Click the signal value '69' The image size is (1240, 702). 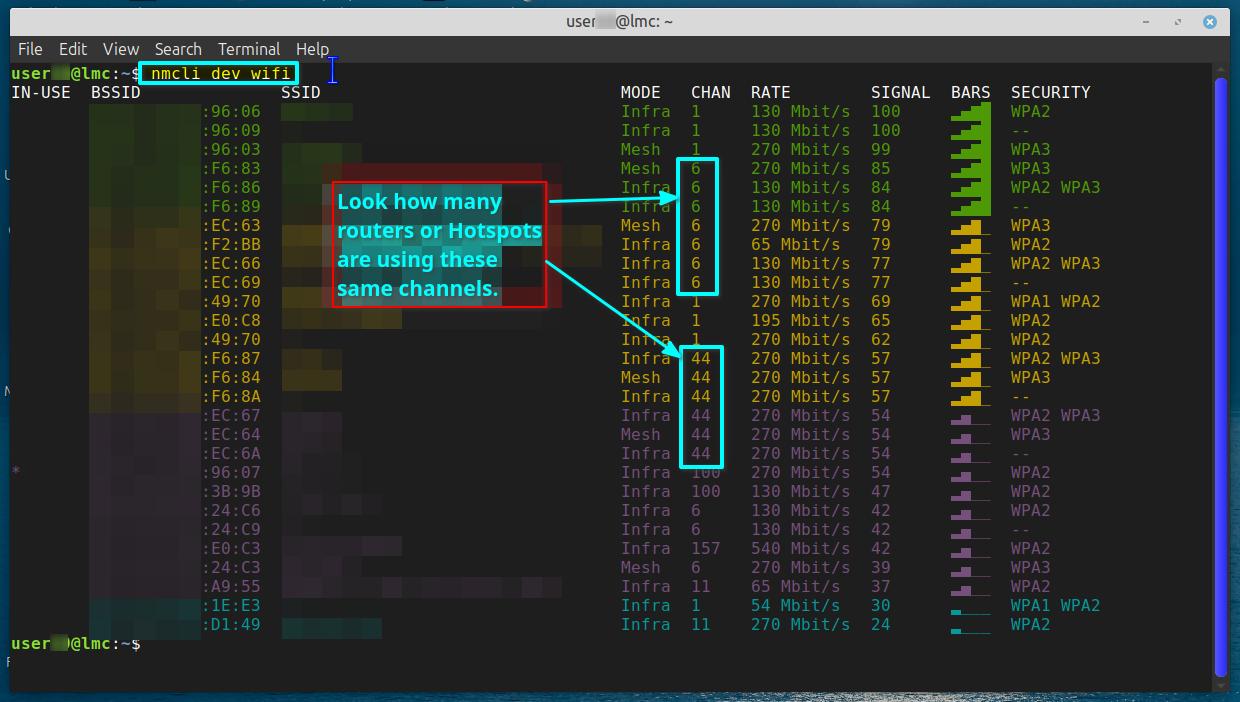click(x=881, y=301)
